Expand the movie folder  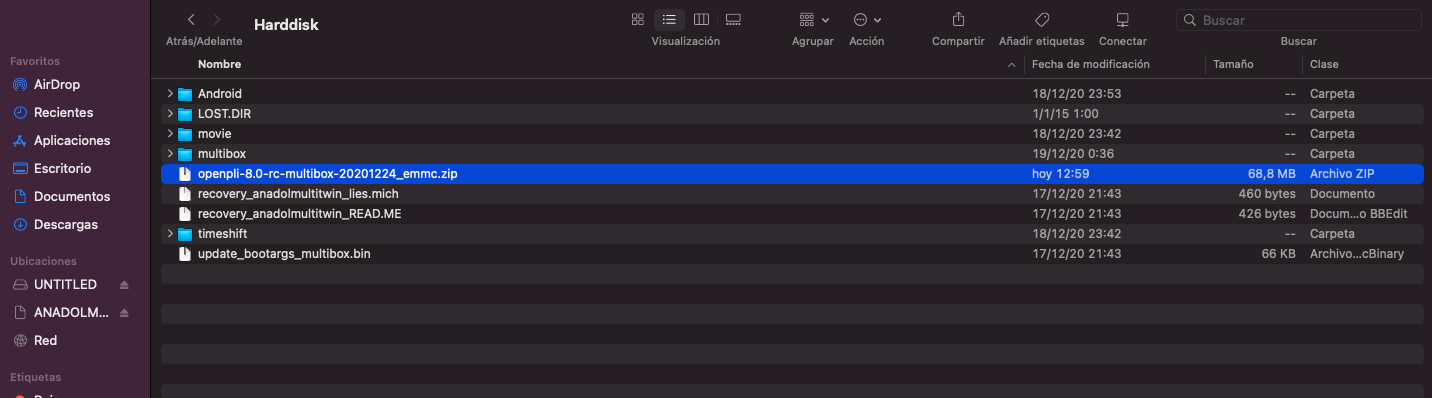170,133
